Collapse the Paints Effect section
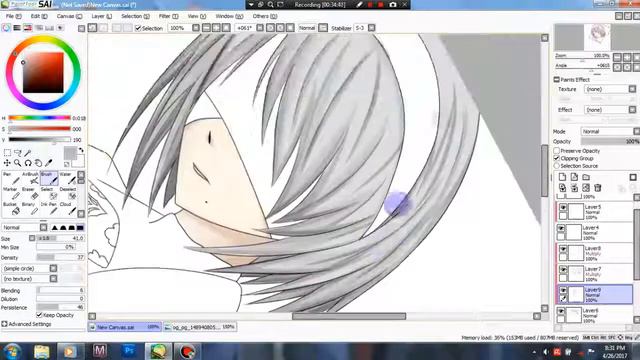Screen dimensions: 640x360 pyautogui.click(x=557, y=80)
